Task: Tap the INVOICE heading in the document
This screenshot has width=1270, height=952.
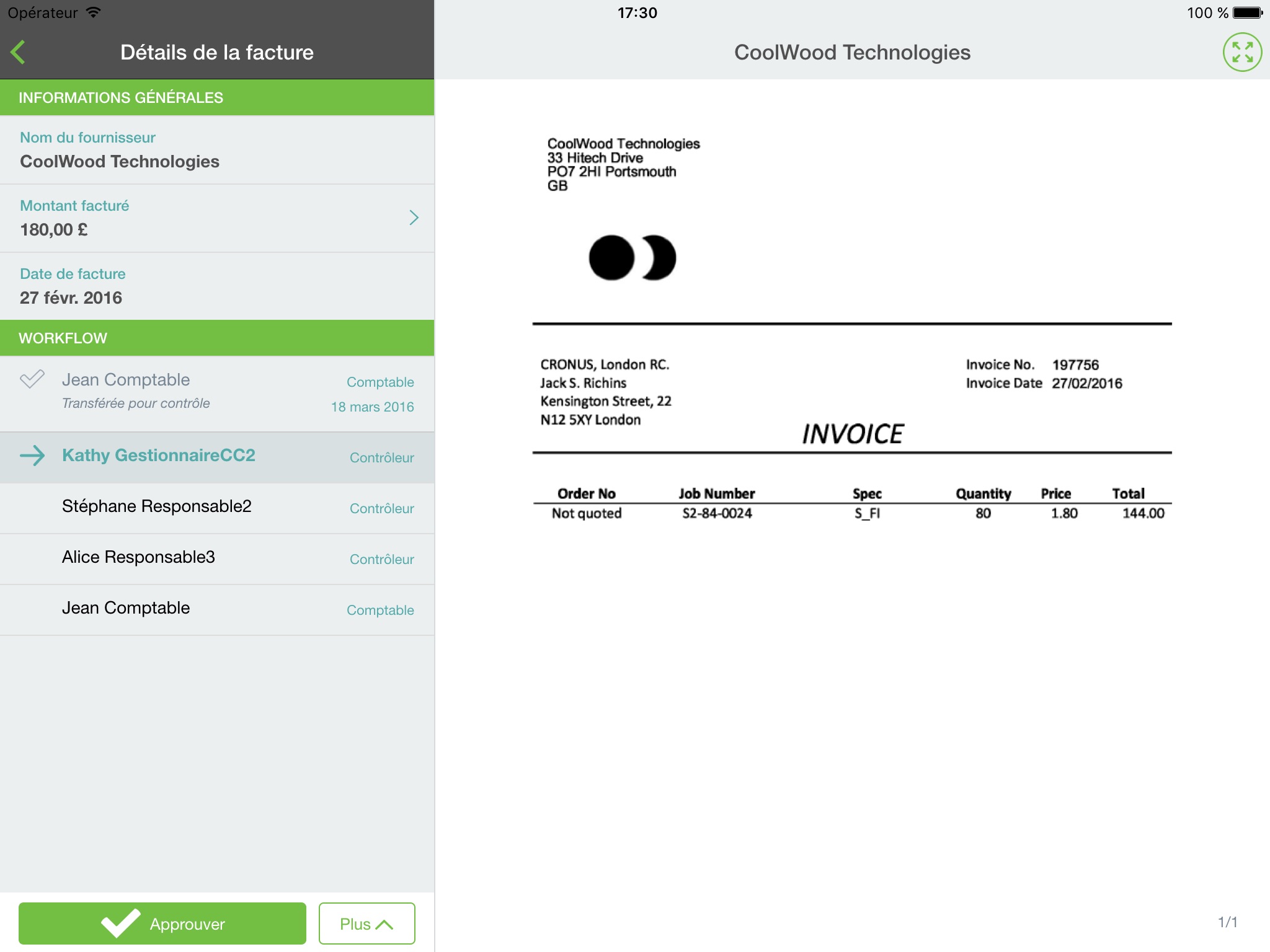Action: coord(853,434)
